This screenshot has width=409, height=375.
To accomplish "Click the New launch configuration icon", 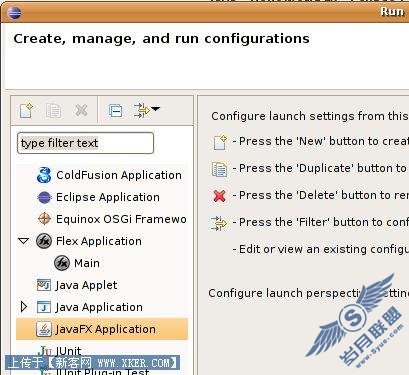I will pos(27,110).
